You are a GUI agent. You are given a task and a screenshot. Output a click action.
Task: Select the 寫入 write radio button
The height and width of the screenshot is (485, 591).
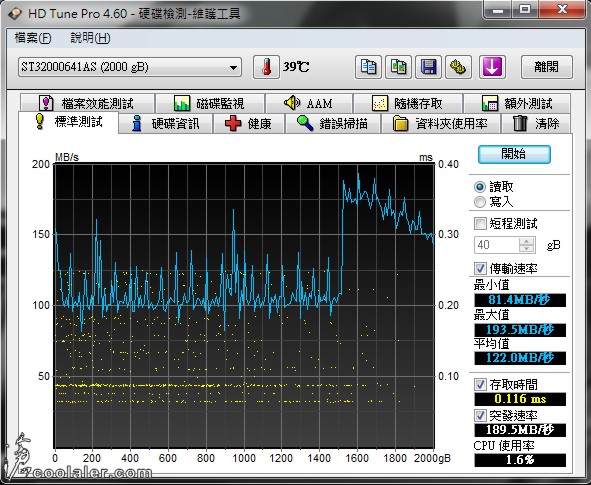(480, 202)
